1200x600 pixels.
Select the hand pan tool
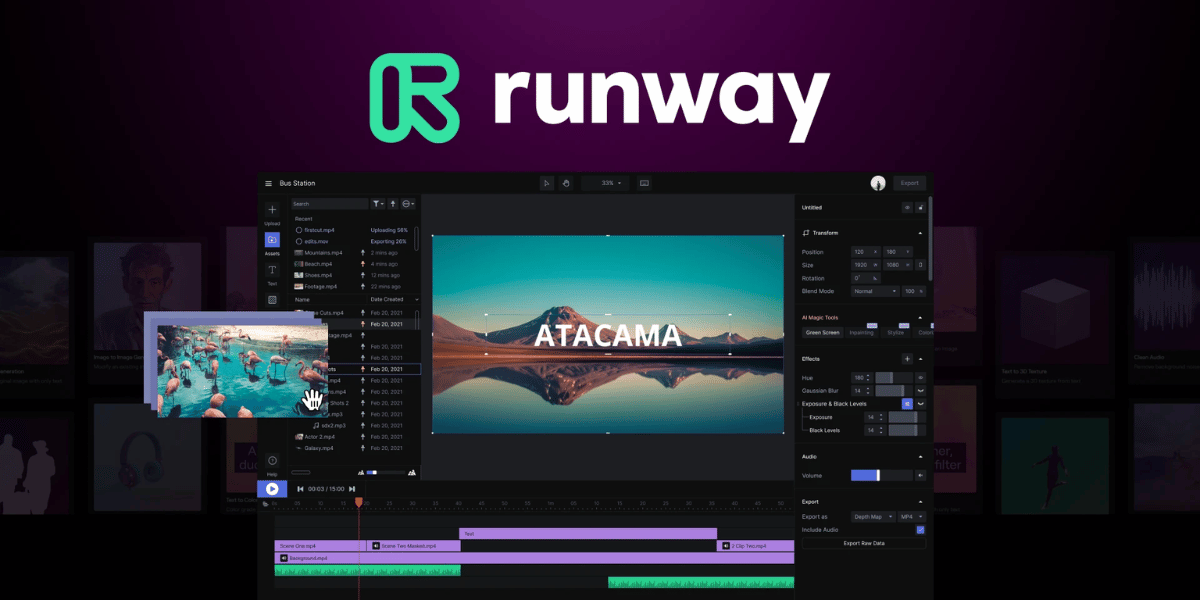(x=565, y=183)
